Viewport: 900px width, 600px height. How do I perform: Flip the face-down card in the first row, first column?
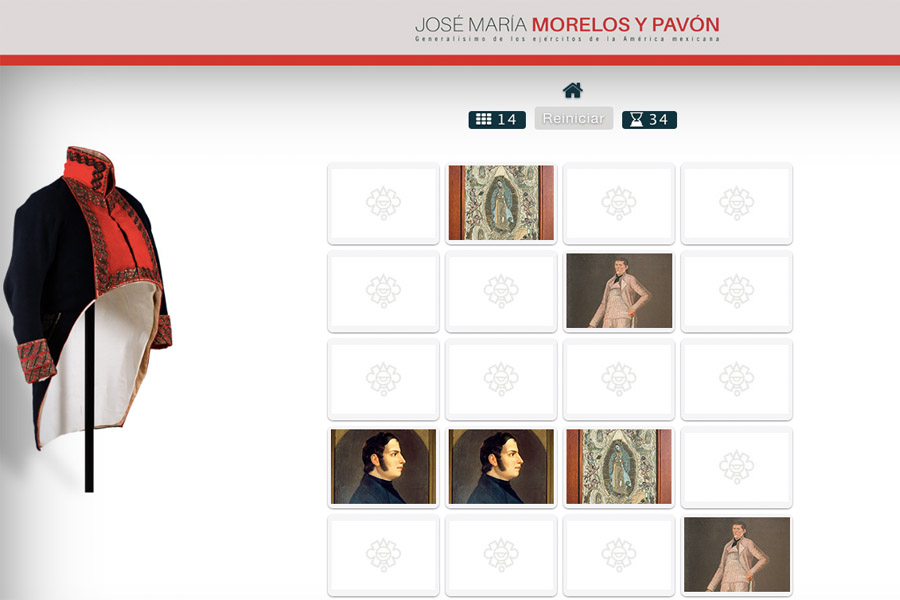tap(383, 203)
